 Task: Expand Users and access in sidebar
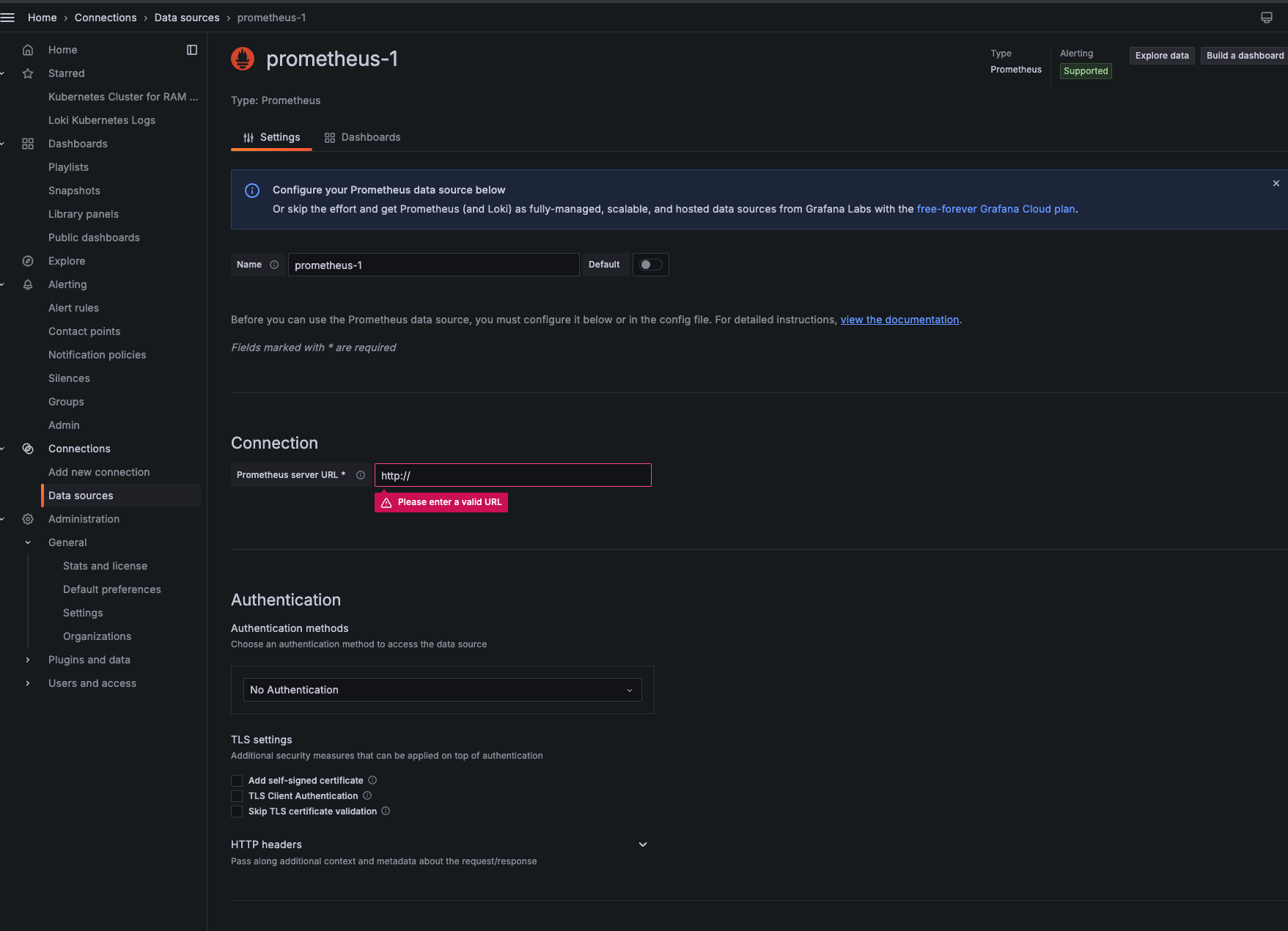click(28, 683)
